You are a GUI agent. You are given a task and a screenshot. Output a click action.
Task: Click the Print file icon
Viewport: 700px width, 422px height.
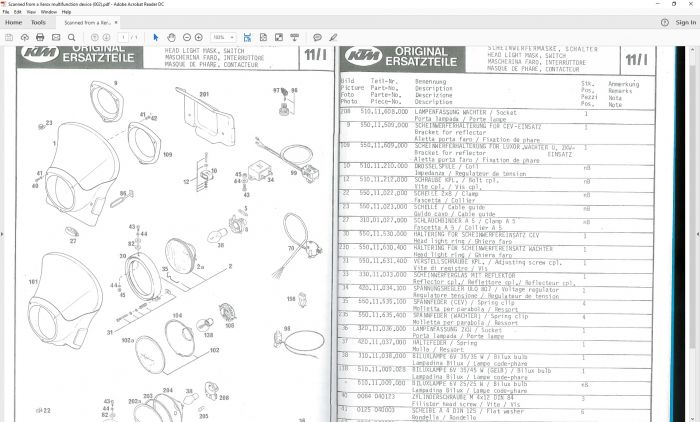coord(41,37)
